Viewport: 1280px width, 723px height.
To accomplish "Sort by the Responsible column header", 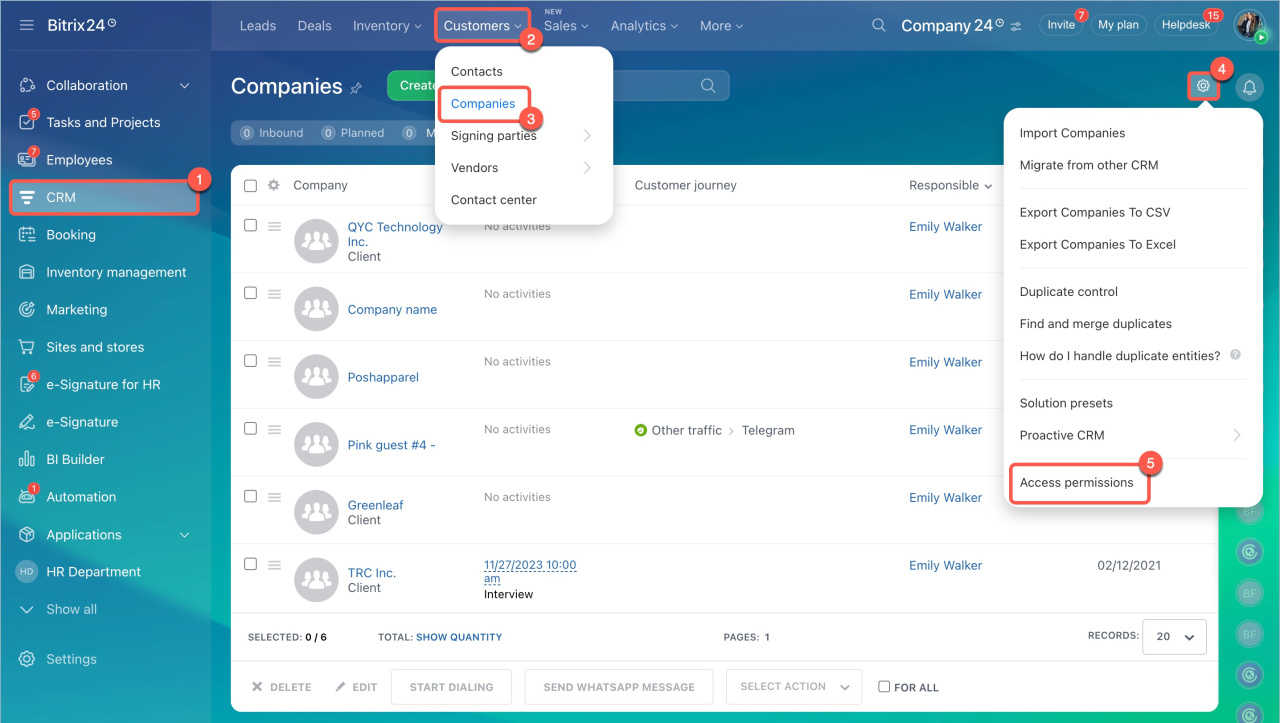I will click(x=950, y=185).
